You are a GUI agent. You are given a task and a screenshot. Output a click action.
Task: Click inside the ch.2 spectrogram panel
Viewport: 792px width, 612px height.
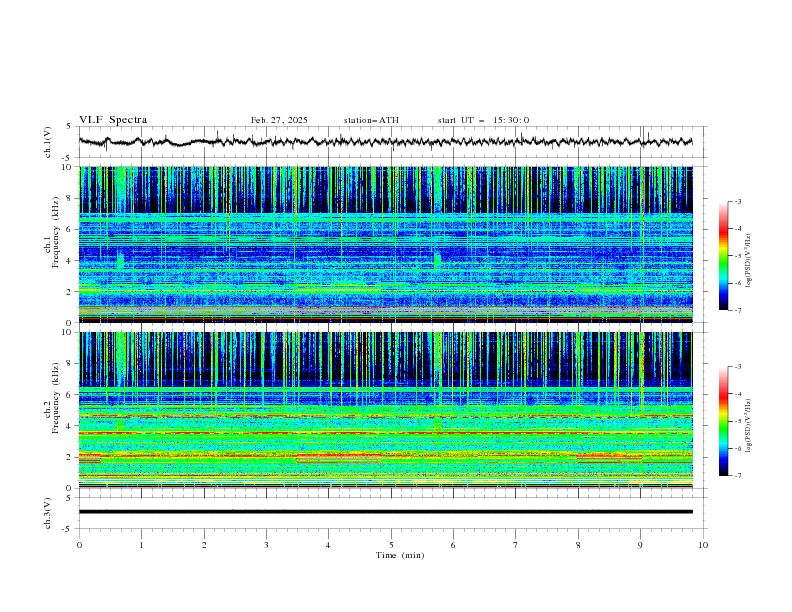tap(386, 410)
